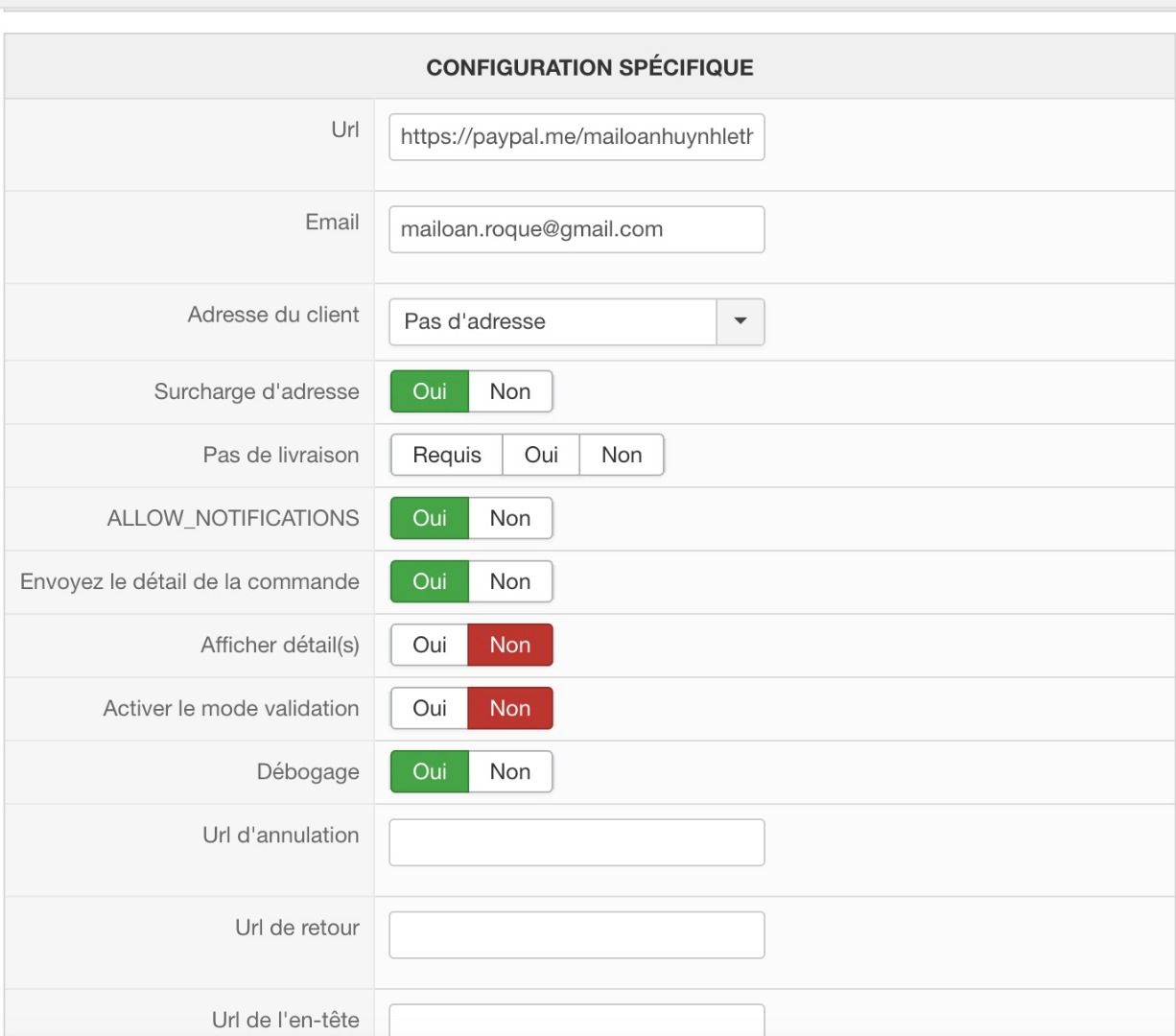Enable Afficher détail(s) with Oui
The image size is (1176, 1036).
click(x=430, y=645)
